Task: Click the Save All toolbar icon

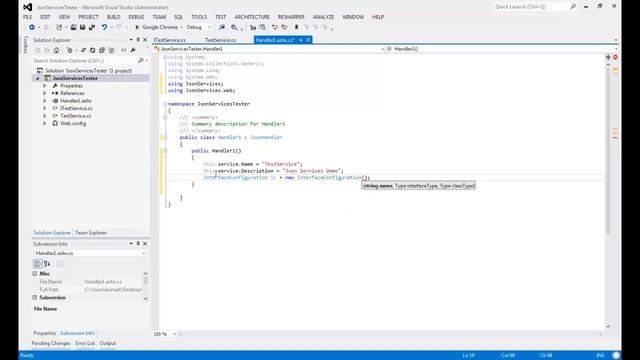Action: (x=92, y=27)
